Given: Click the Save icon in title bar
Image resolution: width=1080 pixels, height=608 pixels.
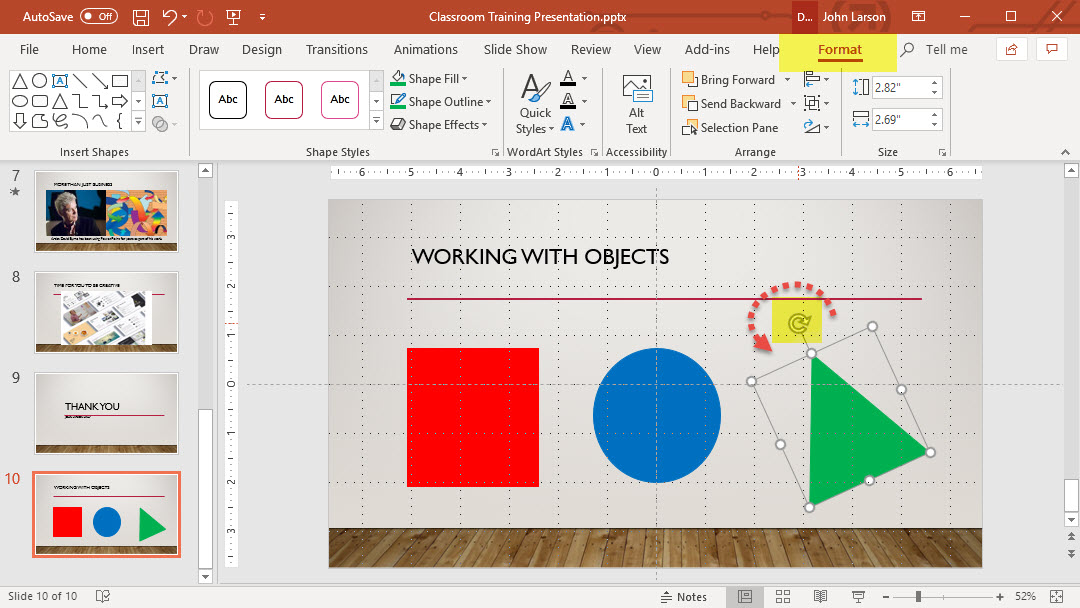Looking at the screenshot, I should click(x=141, y=17).
